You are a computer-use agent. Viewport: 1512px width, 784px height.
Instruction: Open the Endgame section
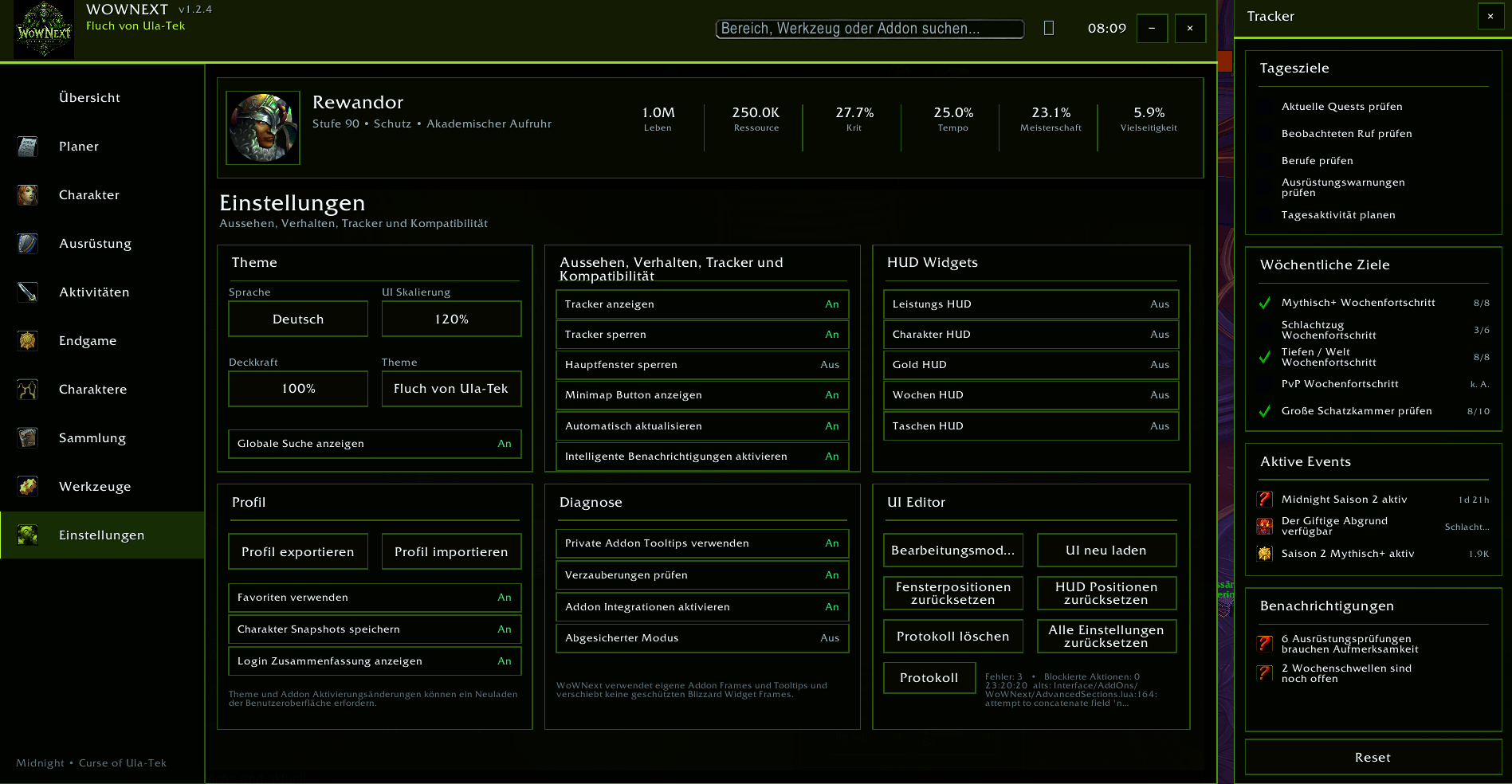point(102,341)
